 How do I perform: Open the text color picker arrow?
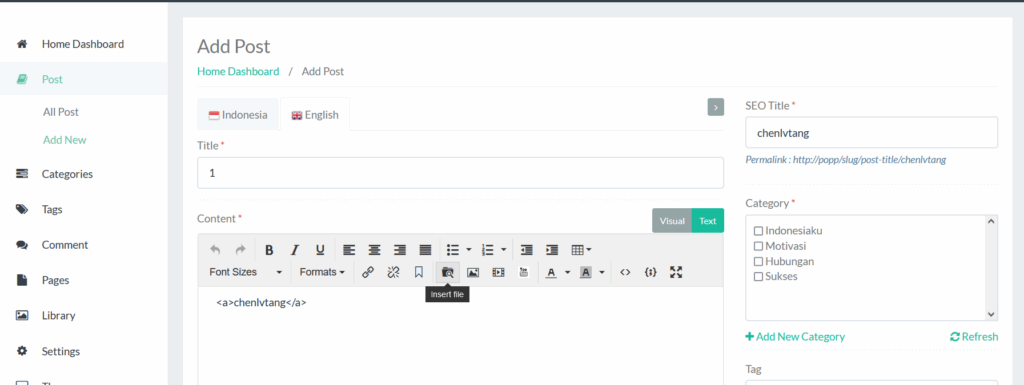click(x=568, y=272)
